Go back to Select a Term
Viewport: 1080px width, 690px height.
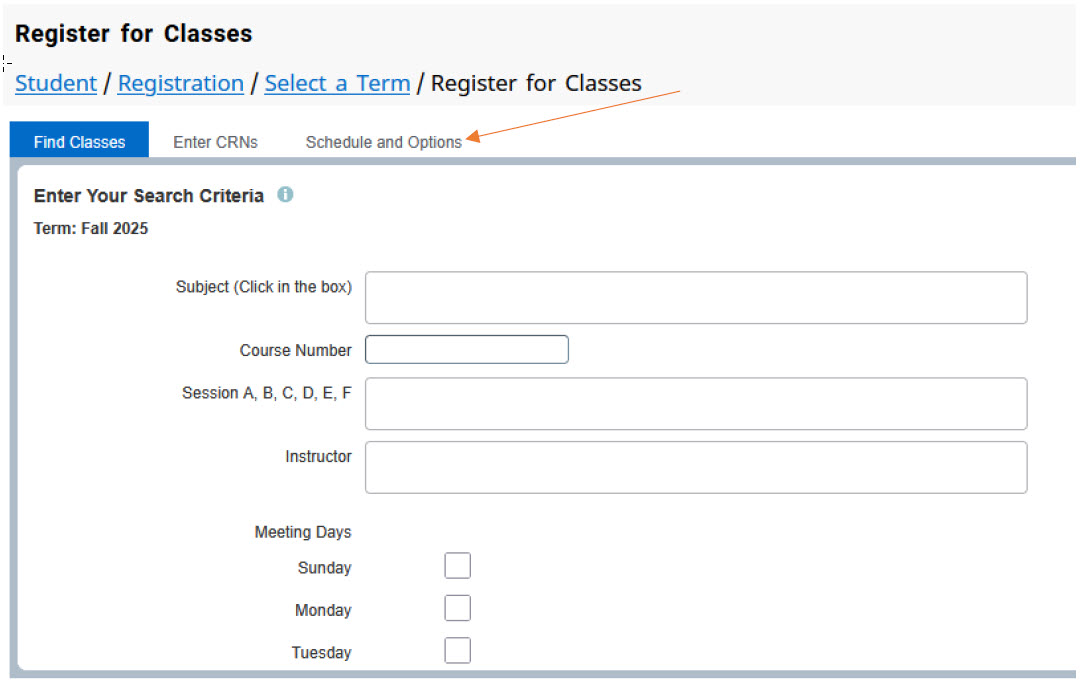pos(337,83)
